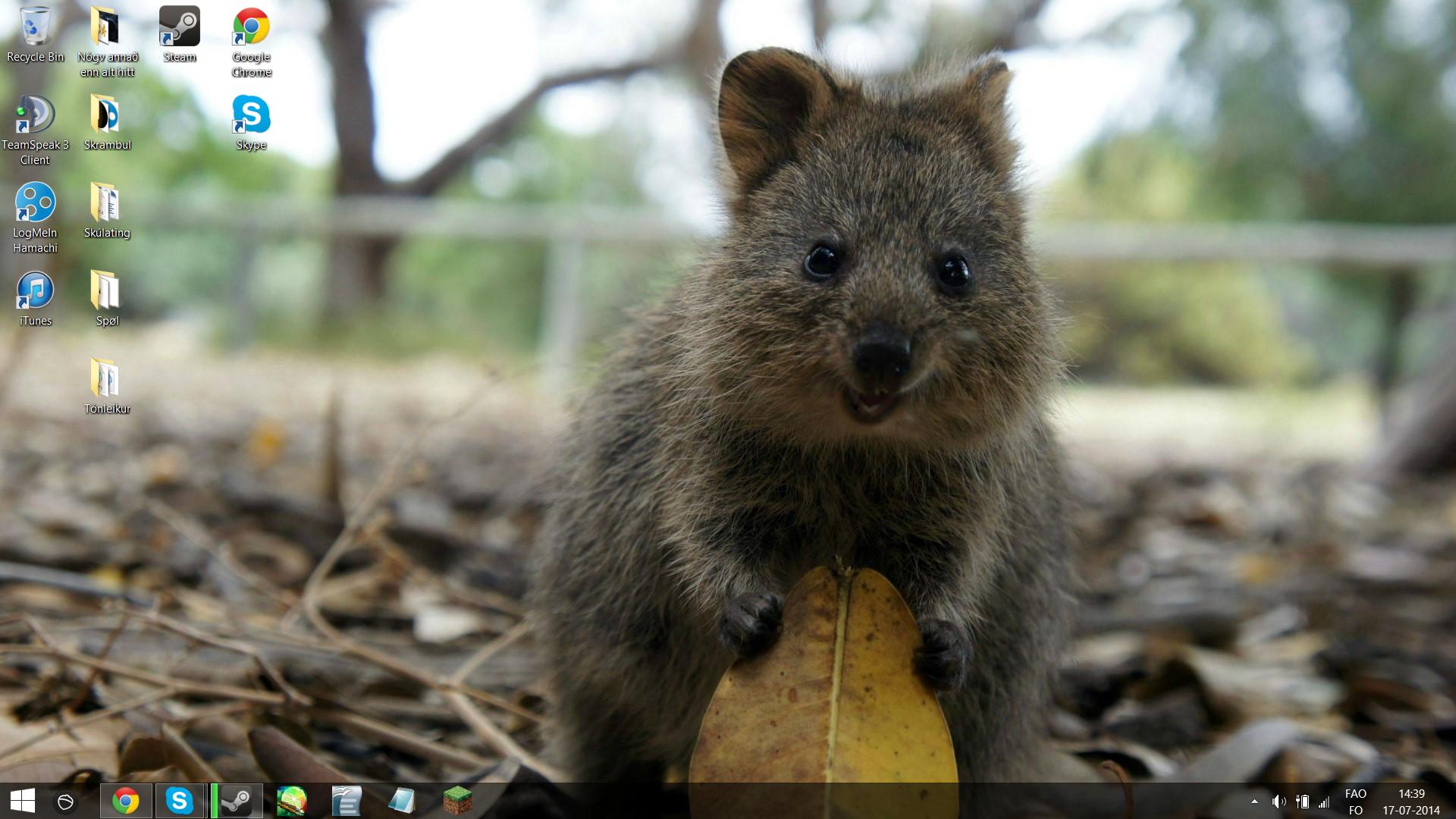The height and width of the screenshot is (819, 1456).
Task: Select the Skype desktop shortcut
Action: [252, 123]
